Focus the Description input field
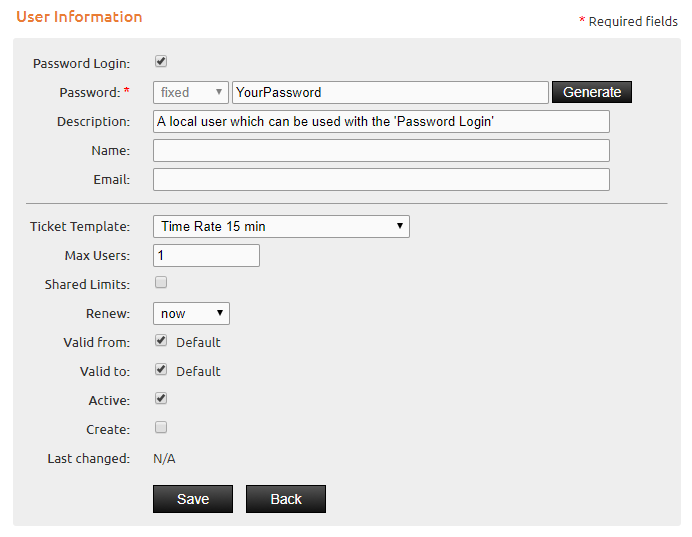692x537 pixels. coord(381,121)
